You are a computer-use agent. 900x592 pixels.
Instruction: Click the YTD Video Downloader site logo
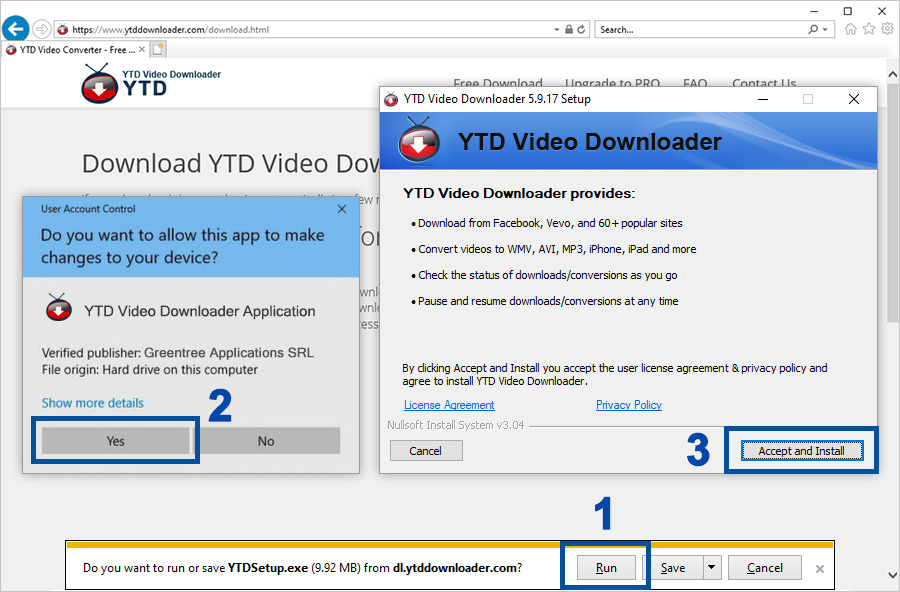[x=151, y=84]
